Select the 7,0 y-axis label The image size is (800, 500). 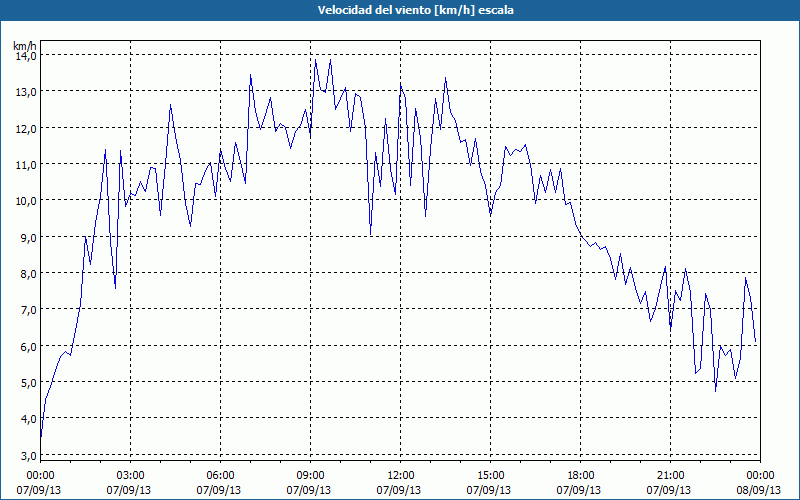coord(28,310)
